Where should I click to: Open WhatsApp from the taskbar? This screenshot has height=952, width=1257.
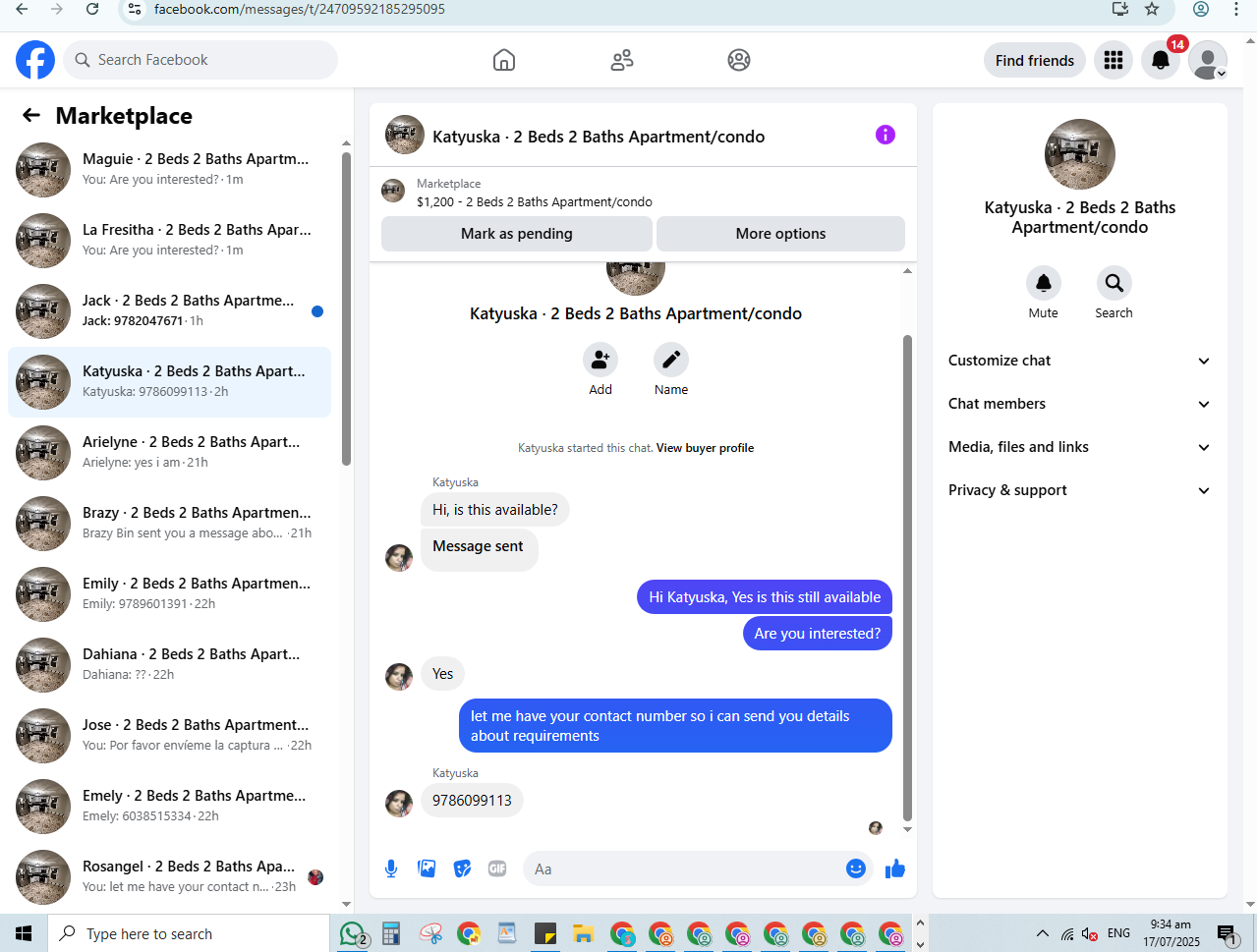[353, 933]
